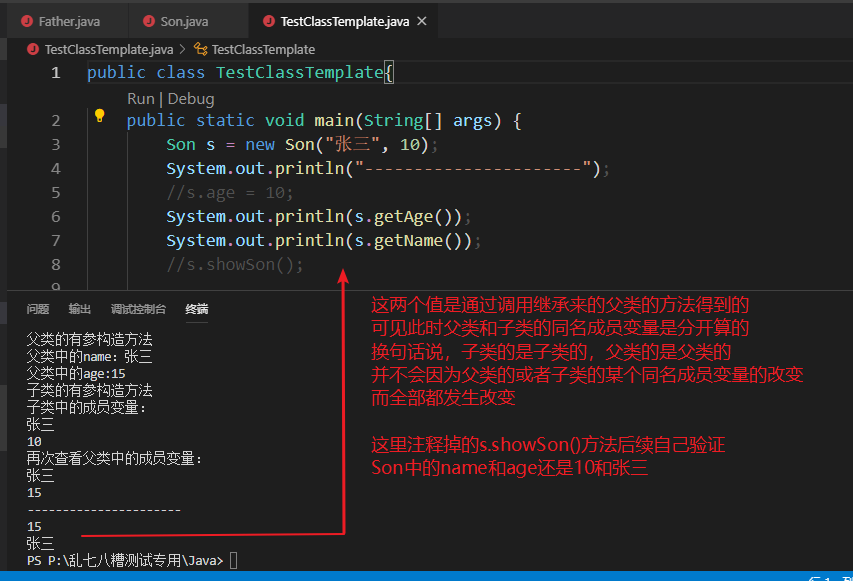Click the class symbol icon in breadcrumb
The image size is (853, 581).
(x=201, y=49)
